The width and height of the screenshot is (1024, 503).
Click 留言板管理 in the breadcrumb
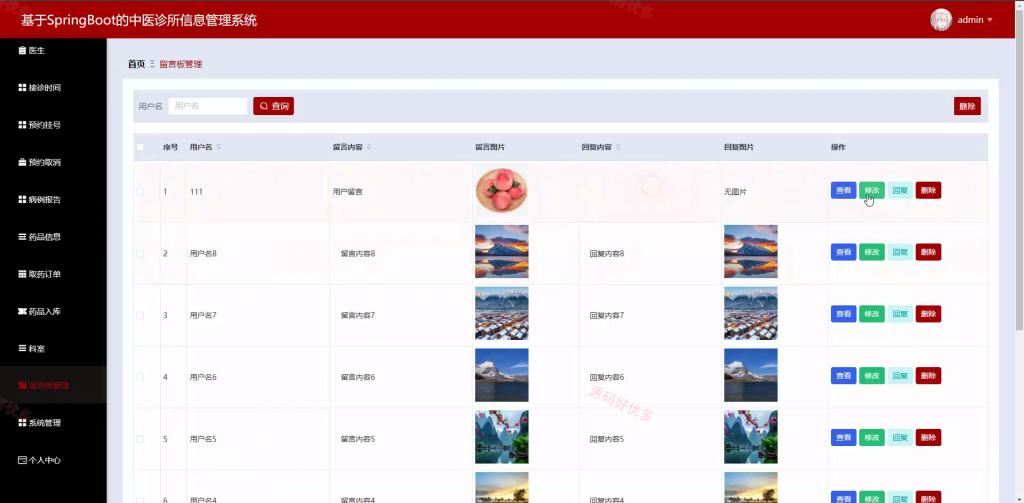pos(181,64)
